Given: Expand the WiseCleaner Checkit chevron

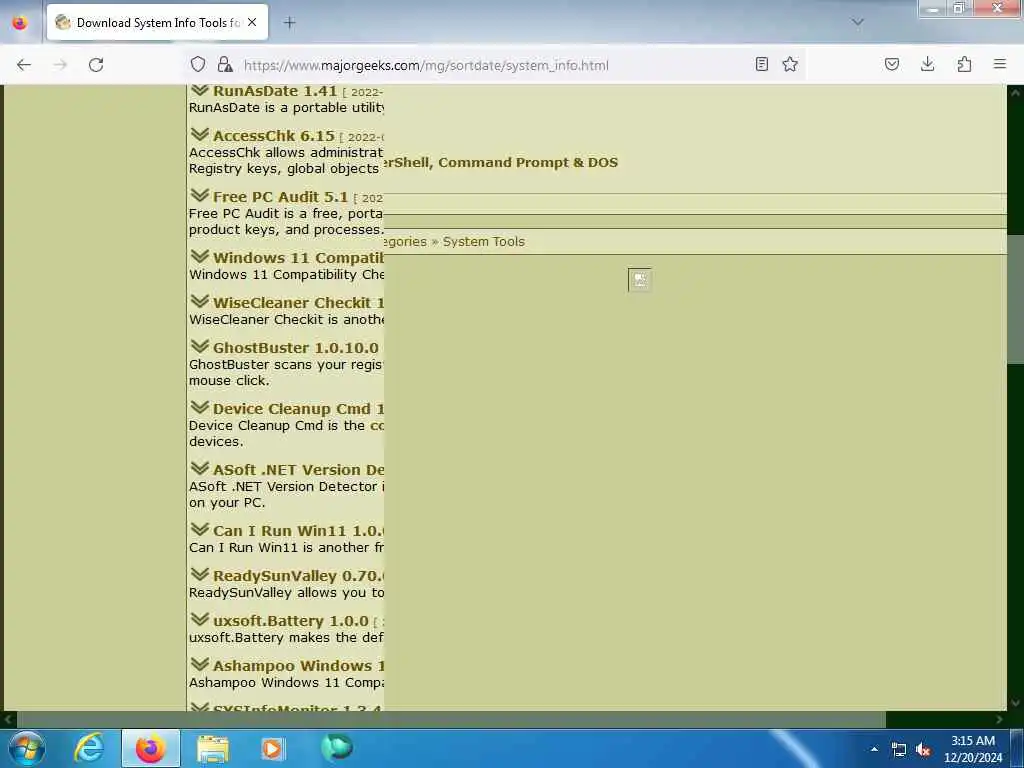Looking at the screenshot, I should point(200,302).
